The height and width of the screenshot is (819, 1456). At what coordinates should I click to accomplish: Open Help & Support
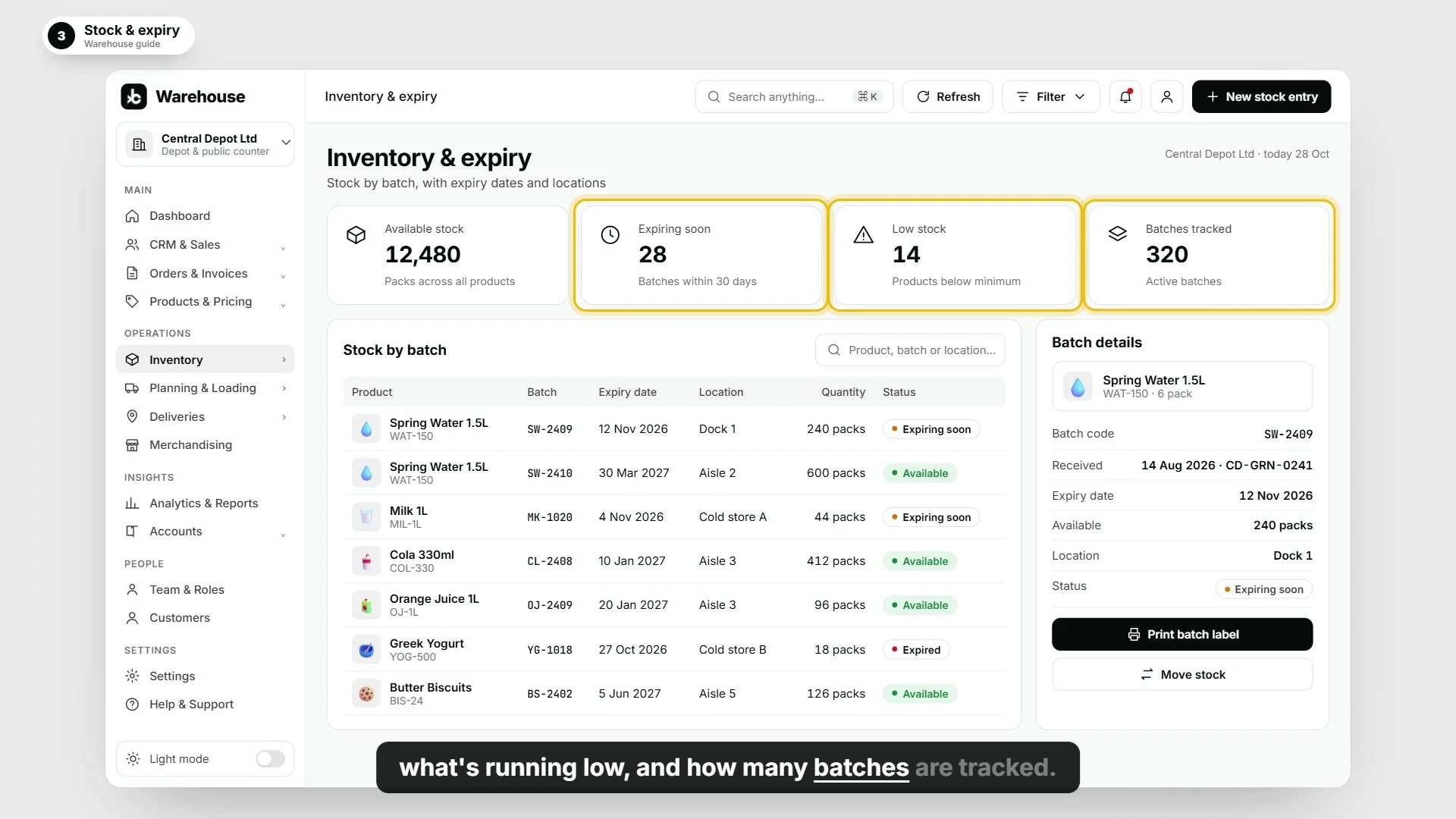pyautogui.click(x=205, y=704)
